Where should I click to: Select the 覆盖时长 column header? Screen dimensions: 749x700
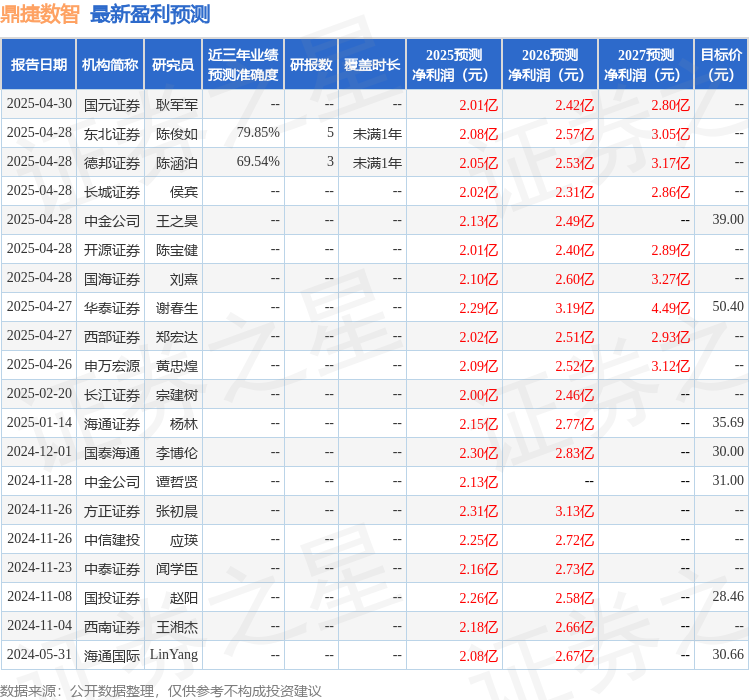coord(372,65)
